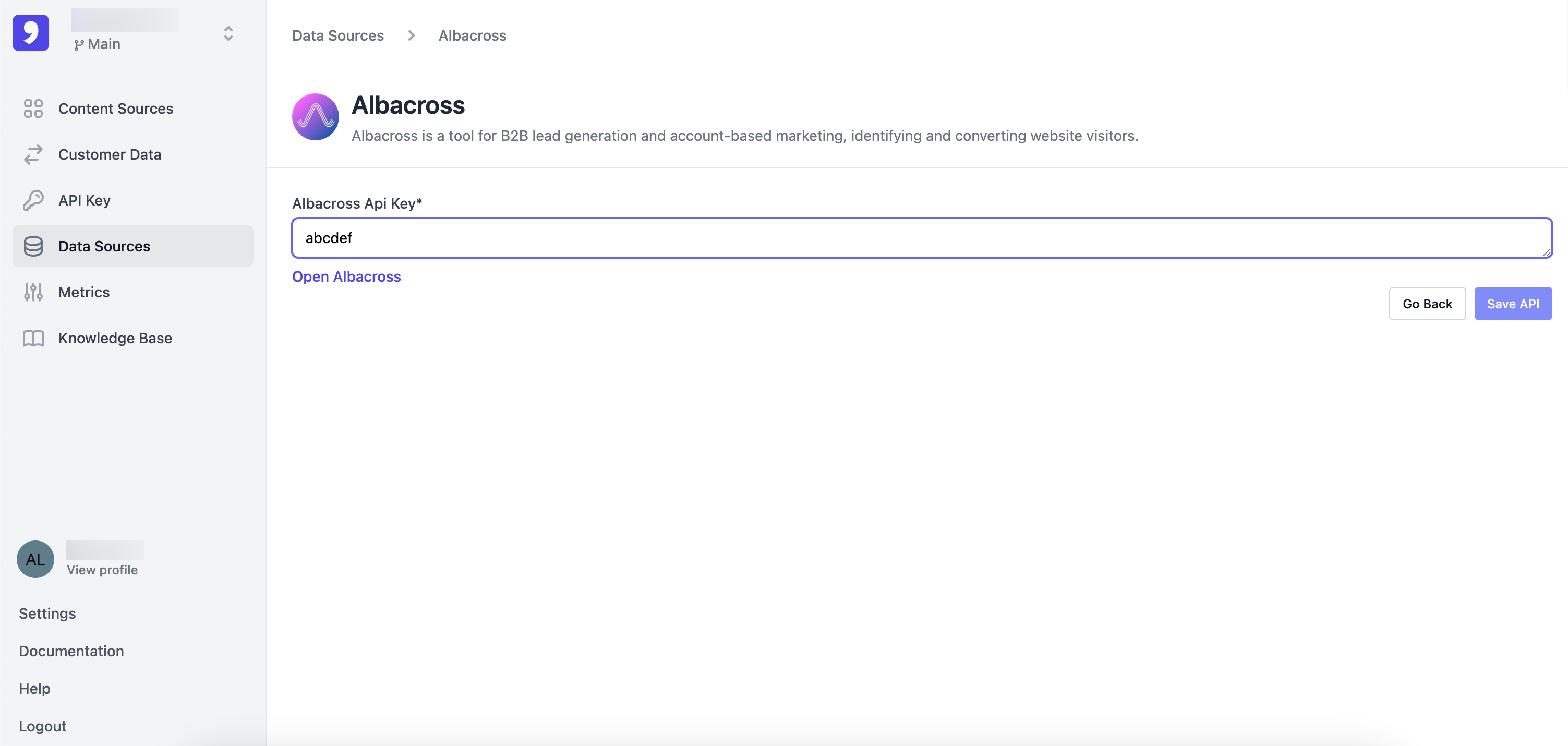Viewport: 1568px width, 746px height.
Task: Go to Data Sources breadcrumb
Action: [338, 36]
